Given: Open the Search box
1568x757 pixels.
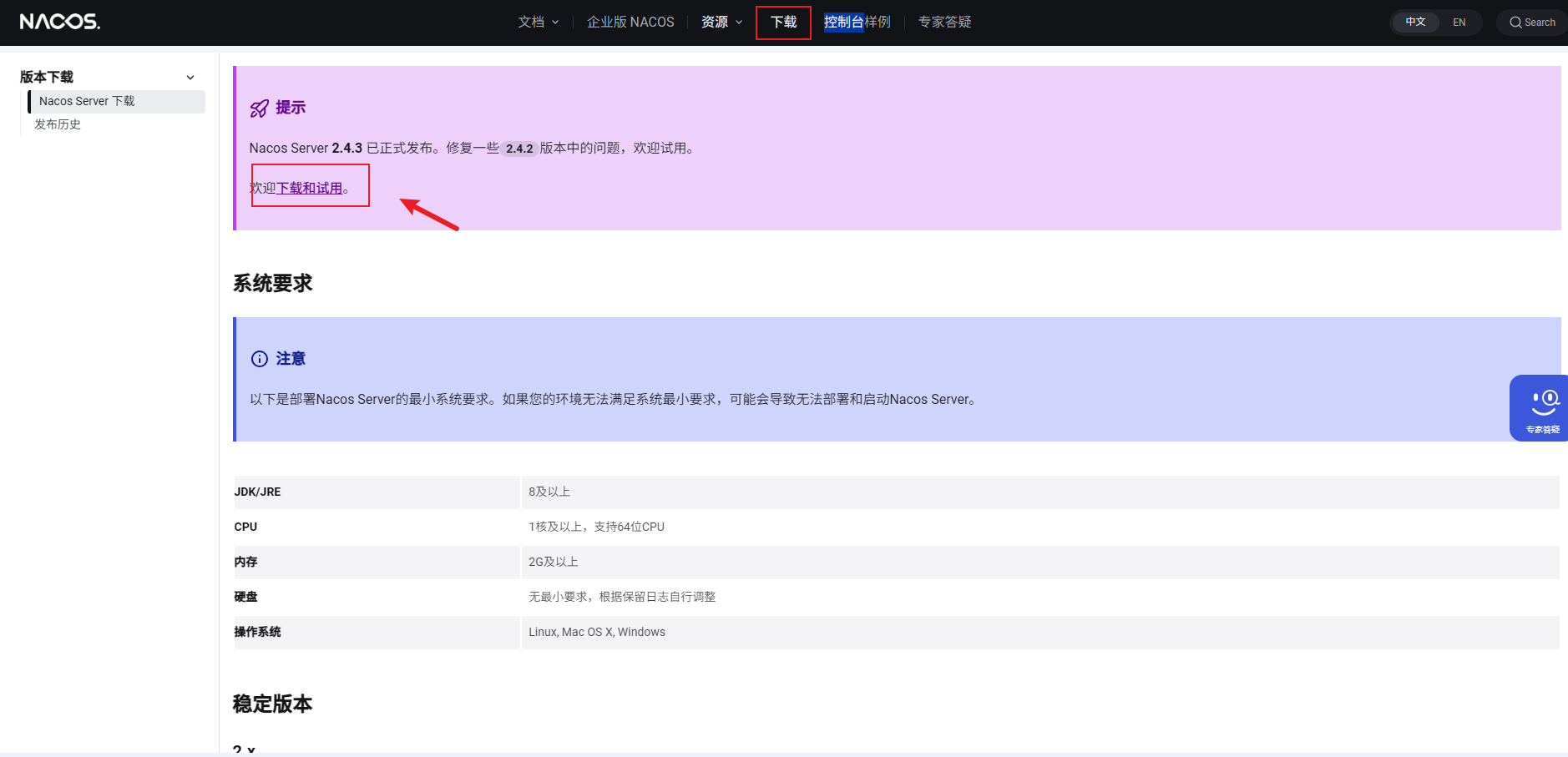Looking at the screenshot, I should pyautogui.click(x=1533, y=23).
